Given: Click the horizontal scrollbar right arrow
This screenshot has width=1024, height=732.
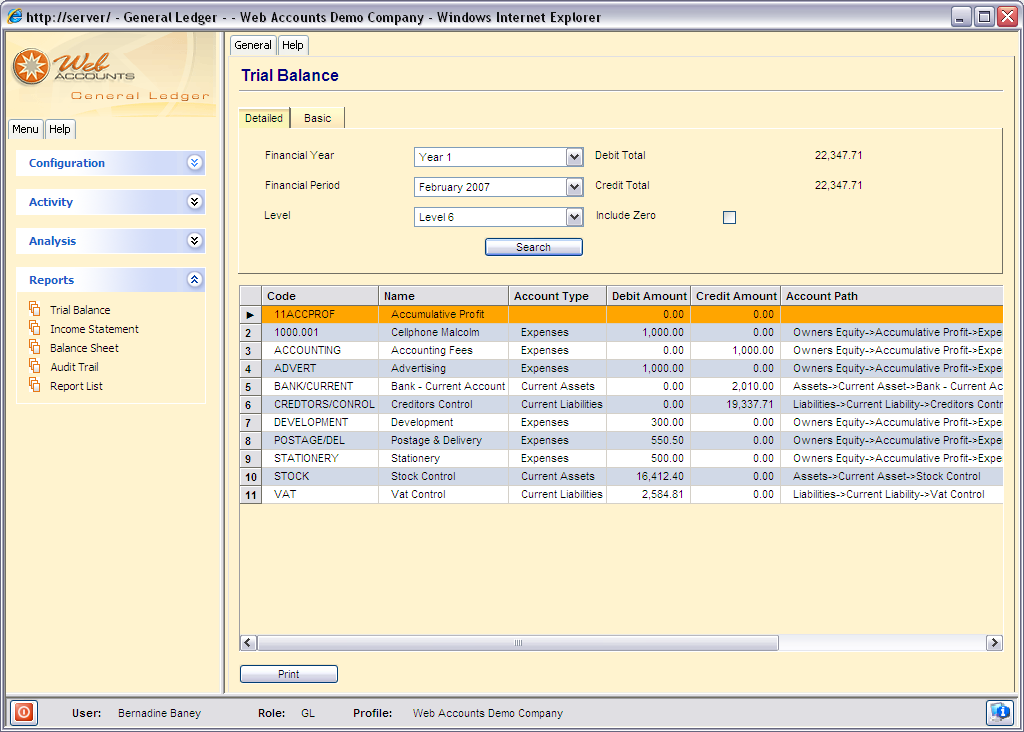Looking at the screenshot, I should point(994,643).
